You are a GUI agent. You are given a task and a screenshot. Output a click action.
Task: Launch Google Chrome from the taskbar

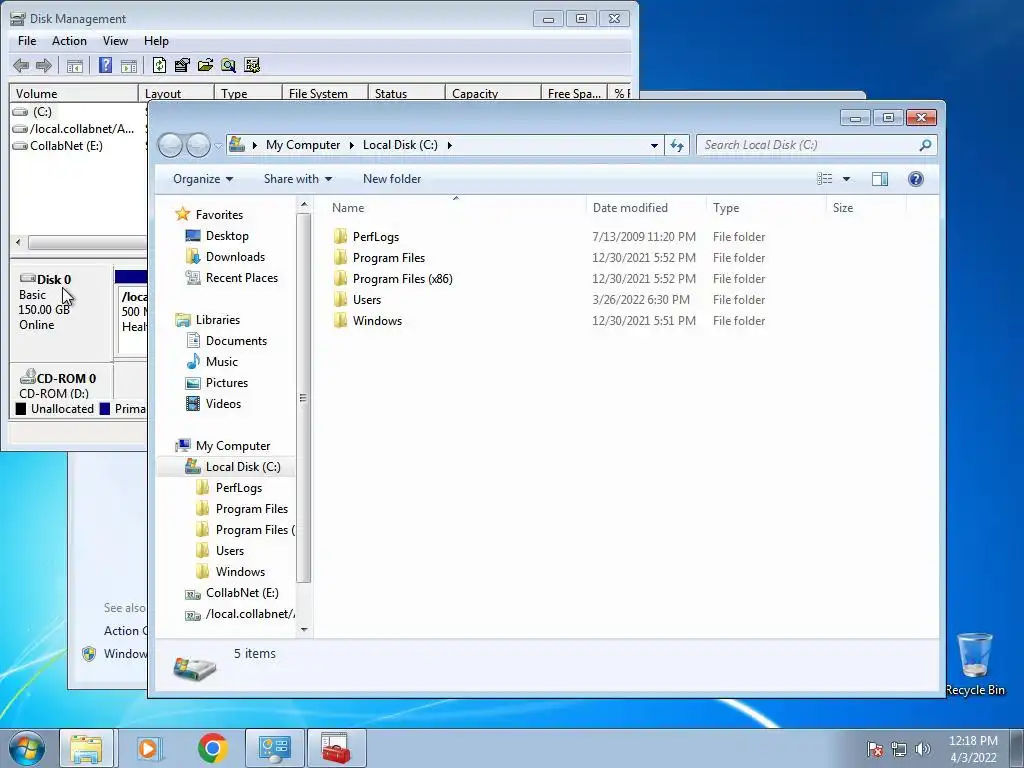[212, 748]
